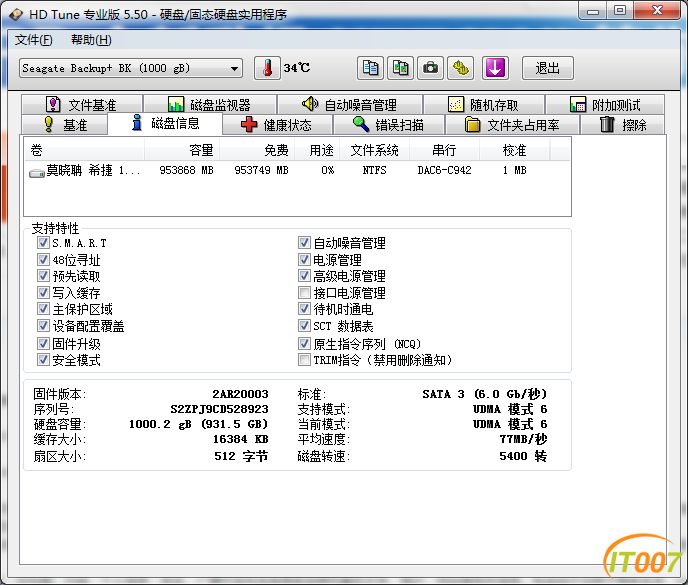This screenshot has height=585, width=688.
Task: Switch to the 附加测试 tab
Action: pos(605,104)
